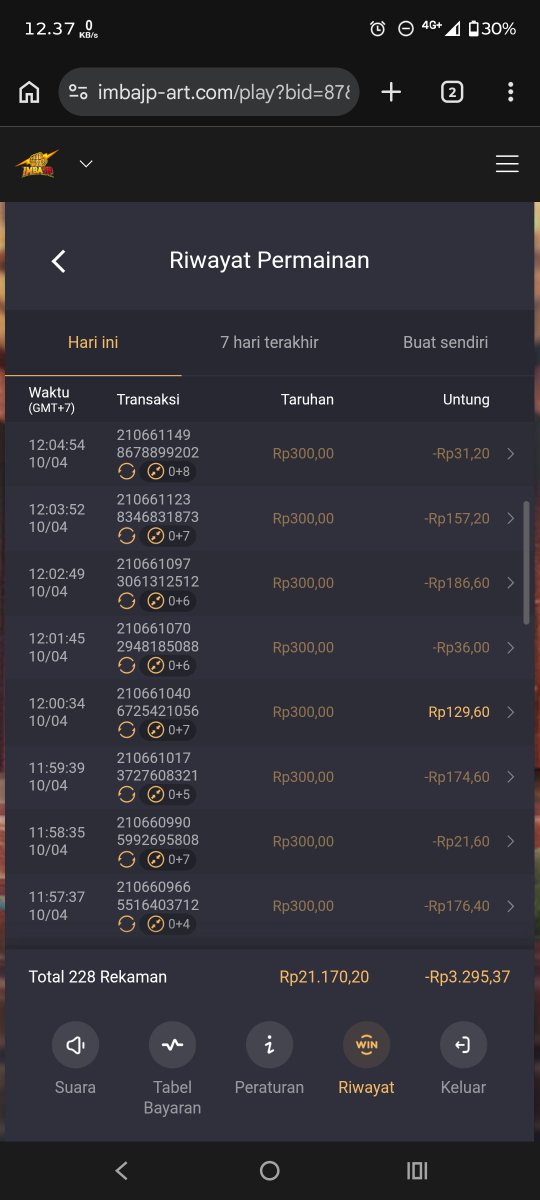Switch to the 7 hari terakhir tab

pos(269,342)
